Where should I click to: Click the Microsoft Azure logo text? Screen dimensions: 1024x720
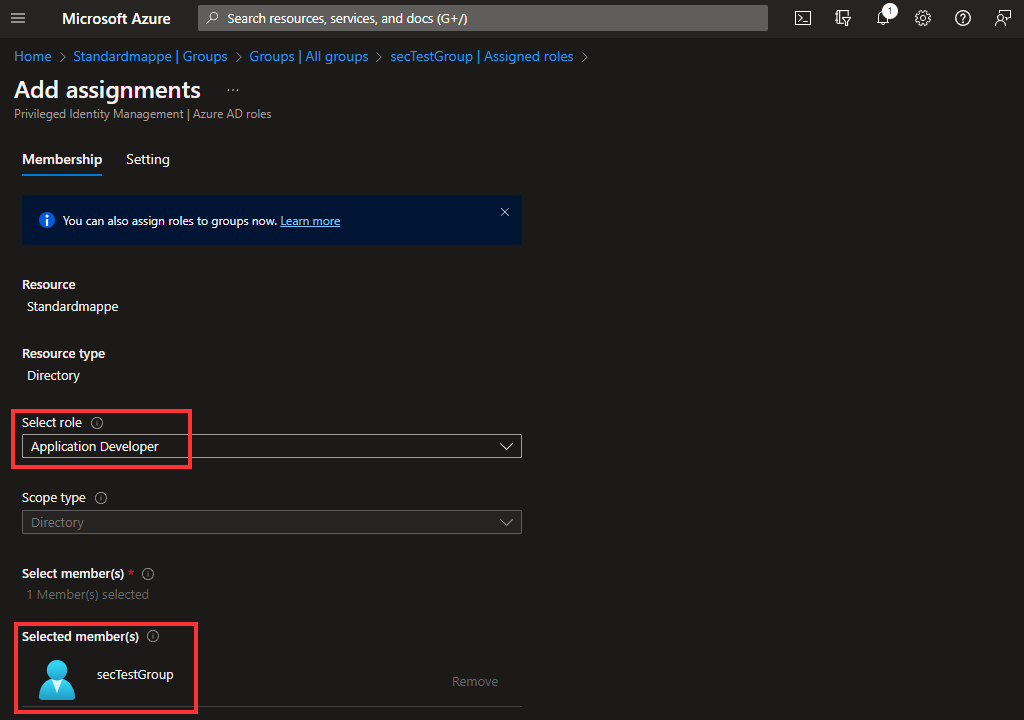click(x=116, y=18)
